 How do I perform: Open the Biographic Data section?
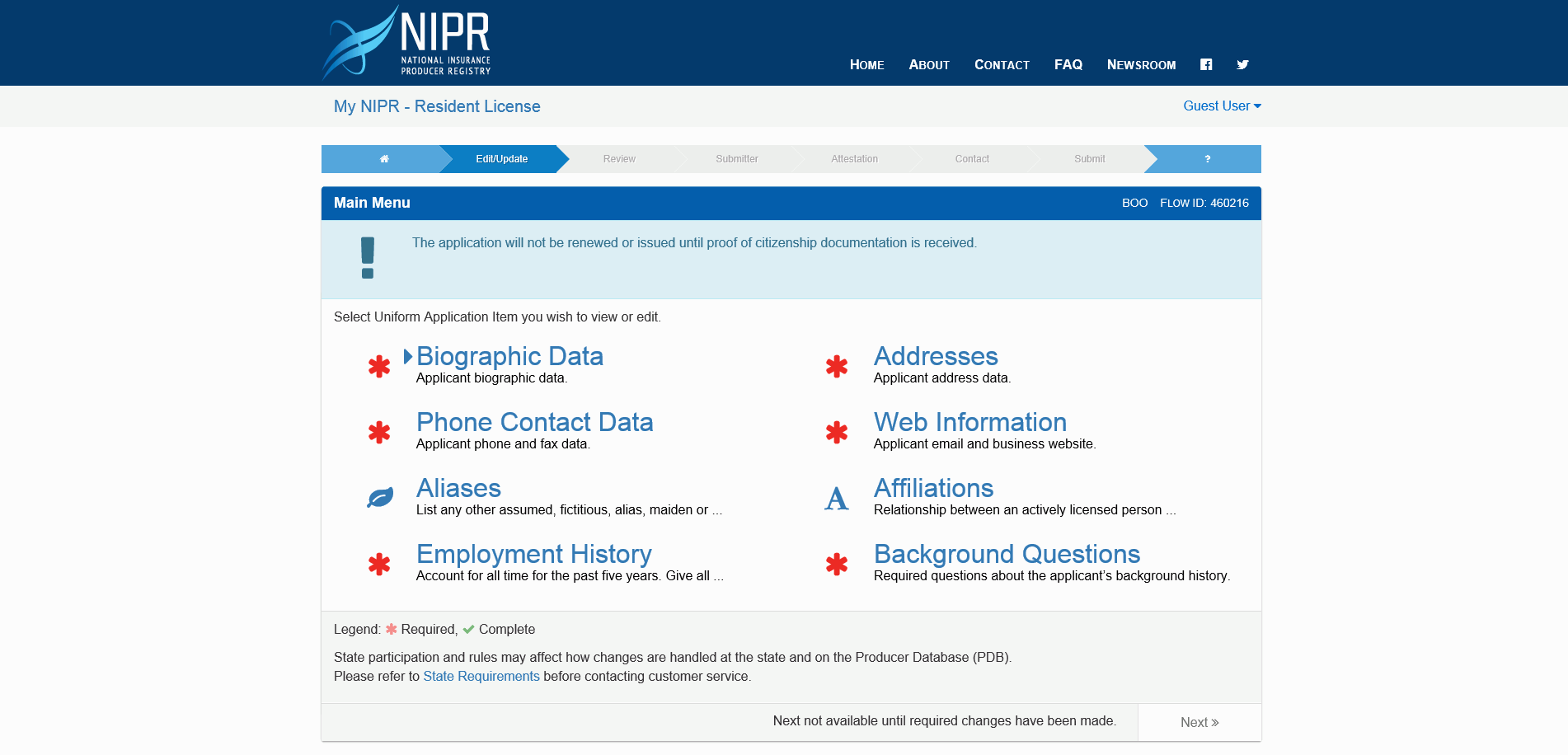509,356
